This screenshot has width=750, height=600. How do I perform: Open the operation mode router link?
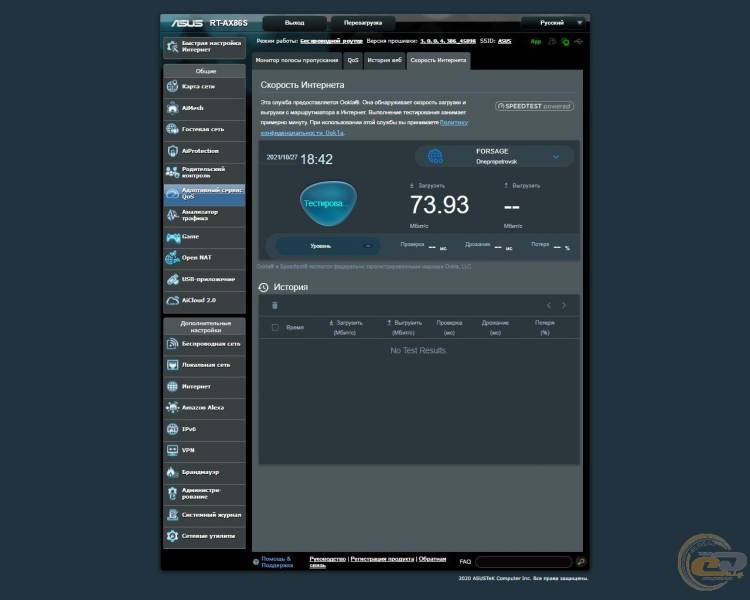331,41
